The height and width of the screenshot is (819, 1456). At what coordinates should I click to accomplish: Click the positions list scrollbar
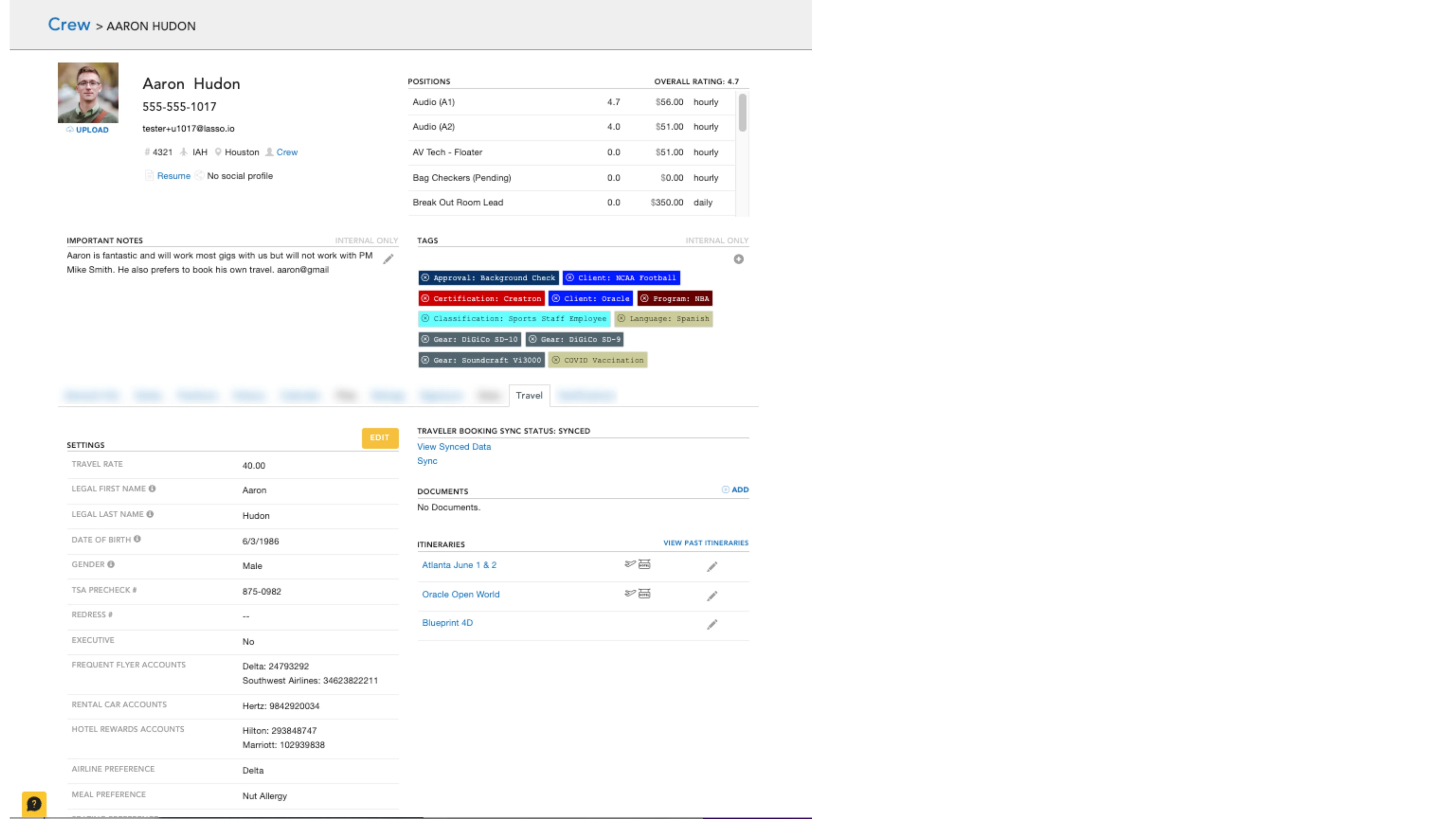click(x=742, y=113)
